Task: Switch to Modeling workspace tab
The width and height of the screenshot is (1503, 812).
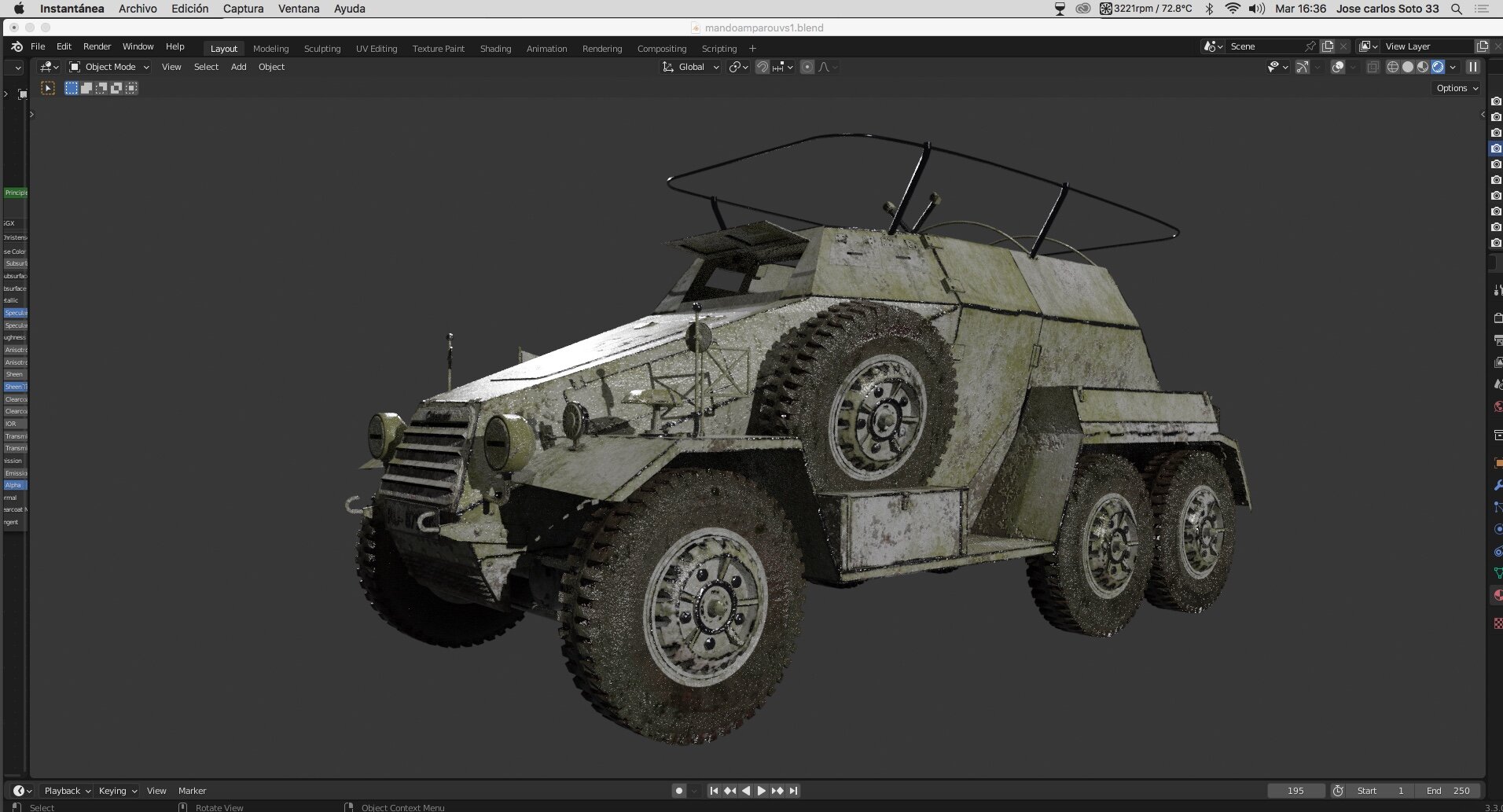Action: [x=270, y=49]
